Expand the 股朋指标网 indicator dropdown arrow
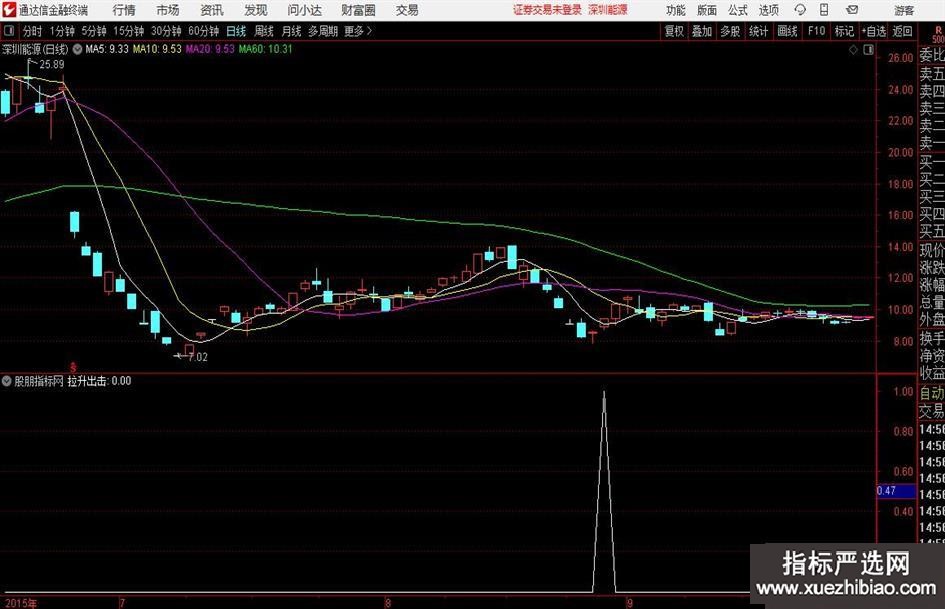The height and width of the screenshot is (609, 945). click(6, 381)
